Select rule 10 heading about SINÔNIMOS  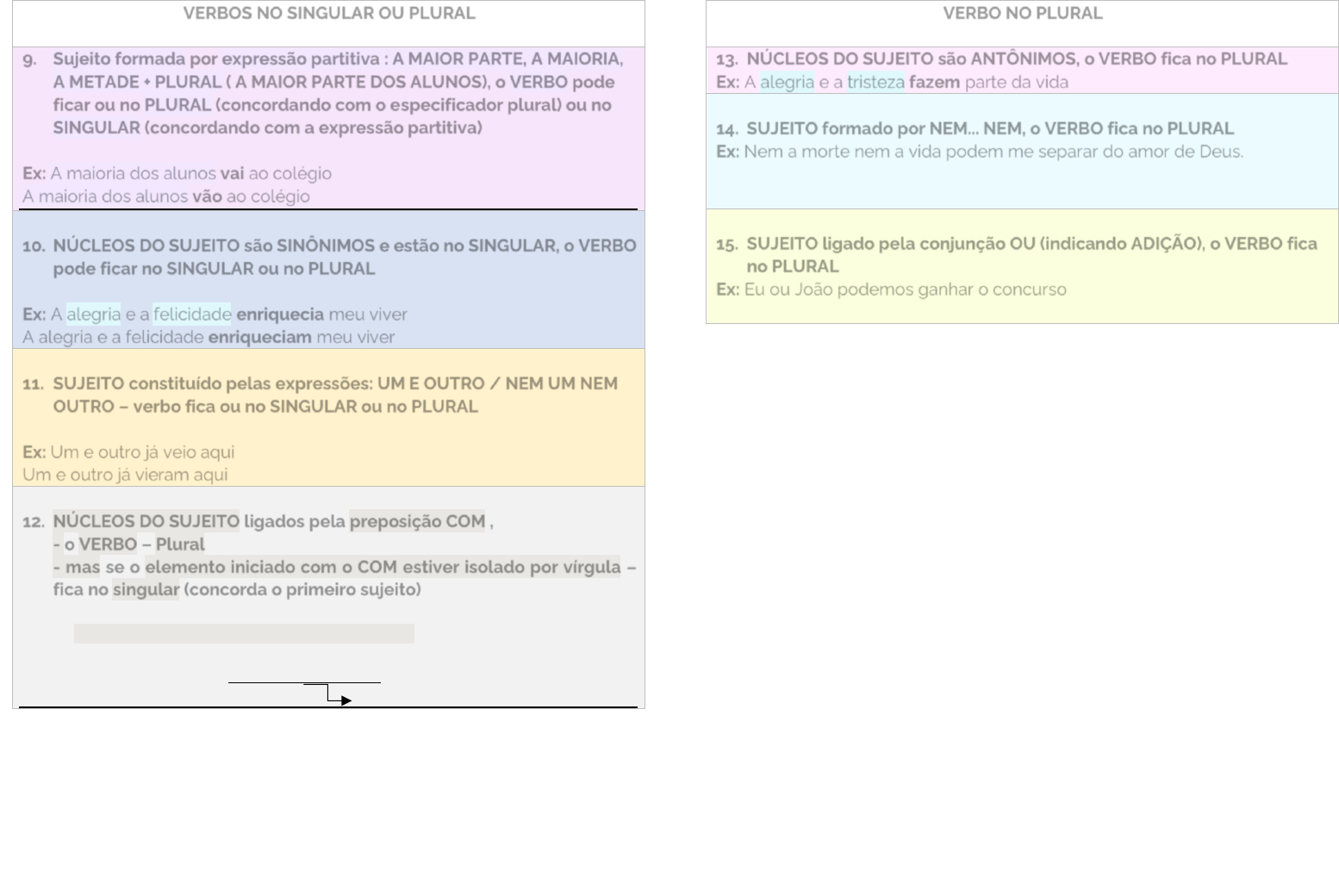[345, 257]
